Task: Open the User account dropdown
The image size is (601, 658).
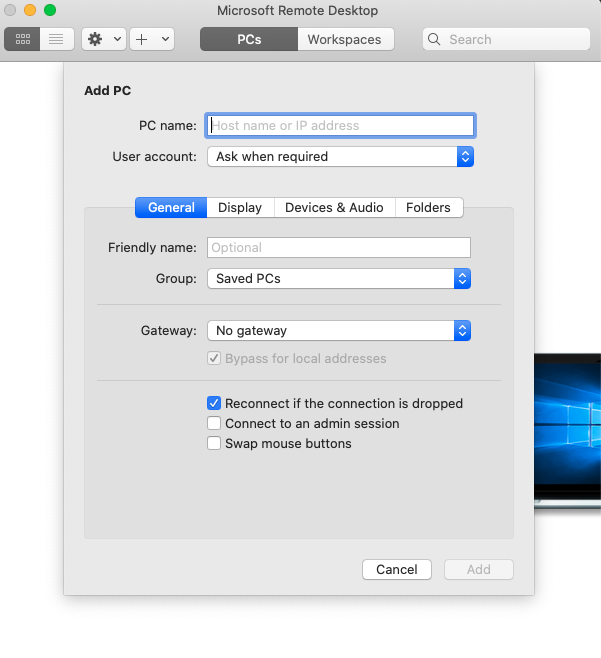Action: tap(339, 156)
